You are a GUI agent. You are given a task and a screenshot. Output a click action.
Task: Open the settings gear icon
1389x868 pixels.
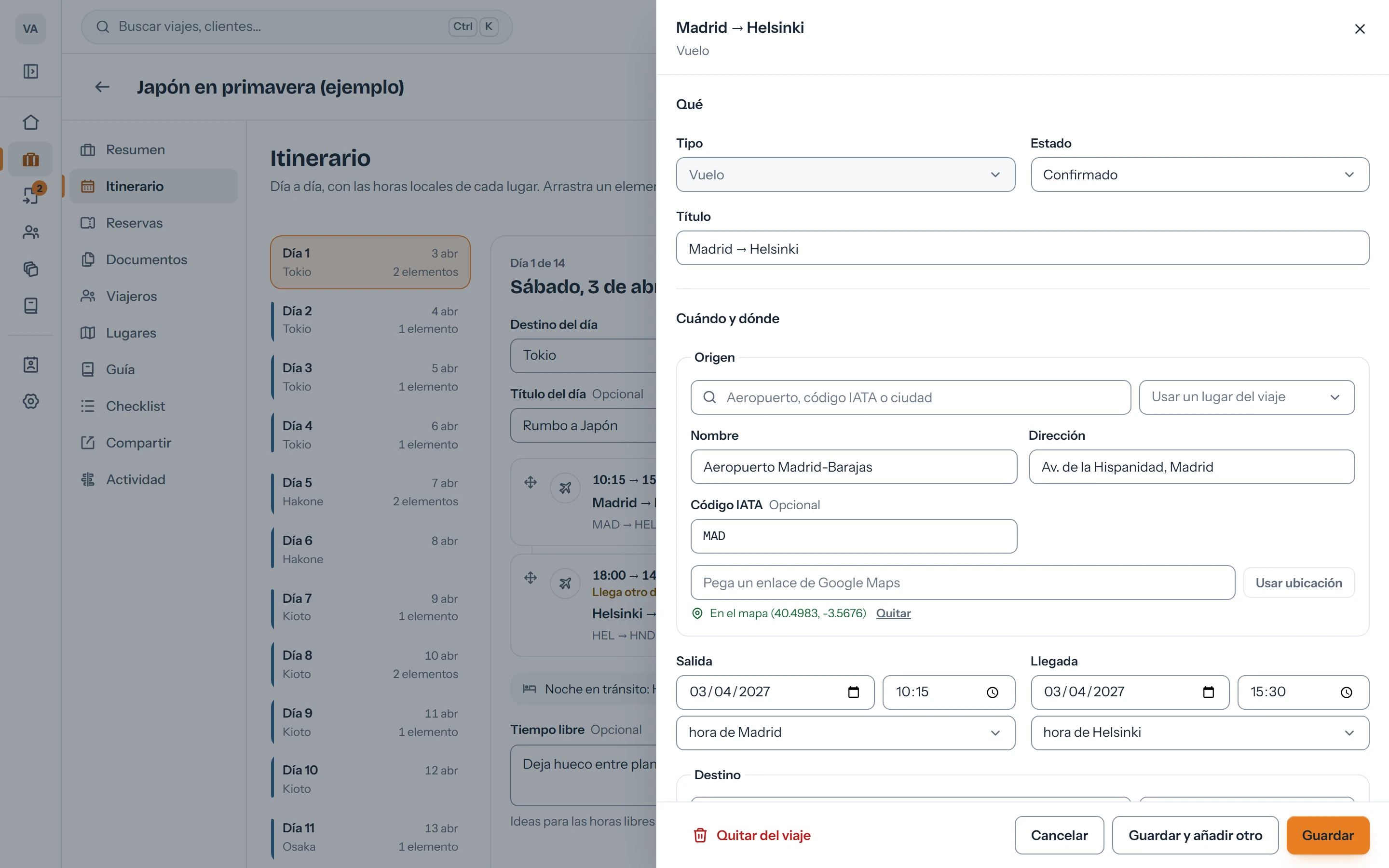pos(30,401)
